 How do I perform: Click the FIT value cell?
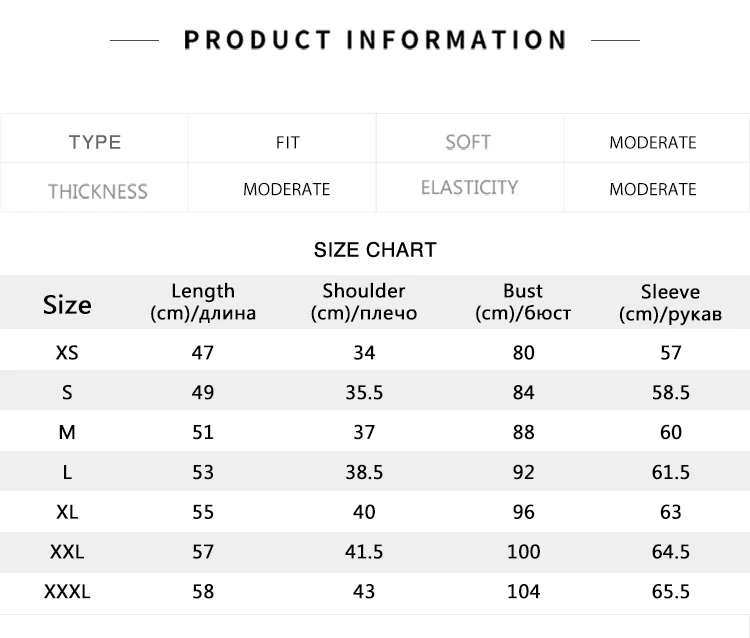287,143
